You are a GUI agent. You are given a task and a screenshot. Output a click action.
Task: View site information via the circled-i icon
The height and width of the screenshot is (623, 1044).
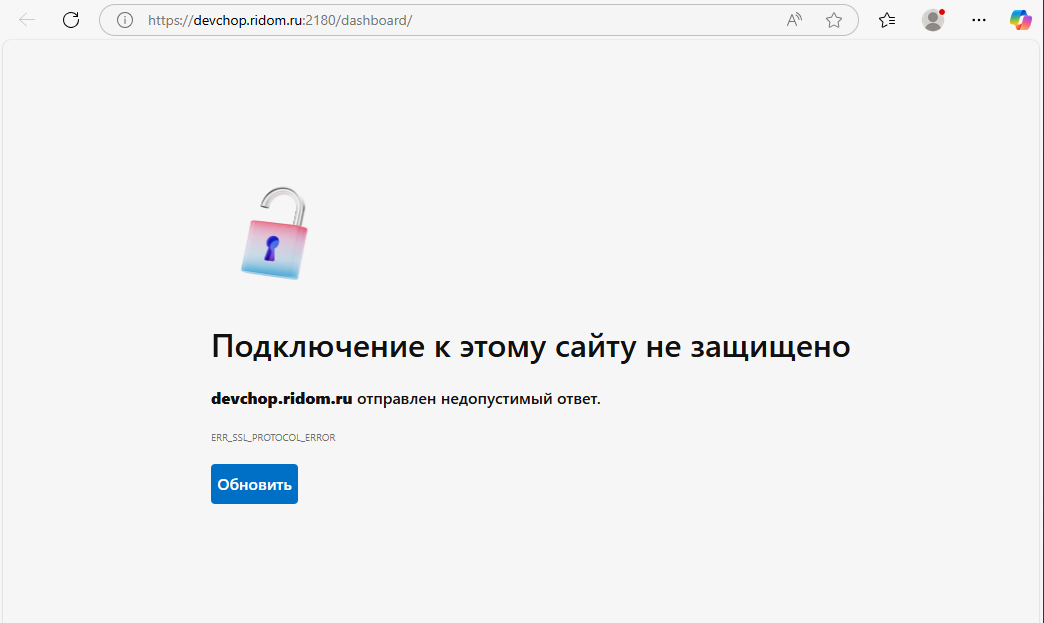pyautogui.click(x=125, y=20)
